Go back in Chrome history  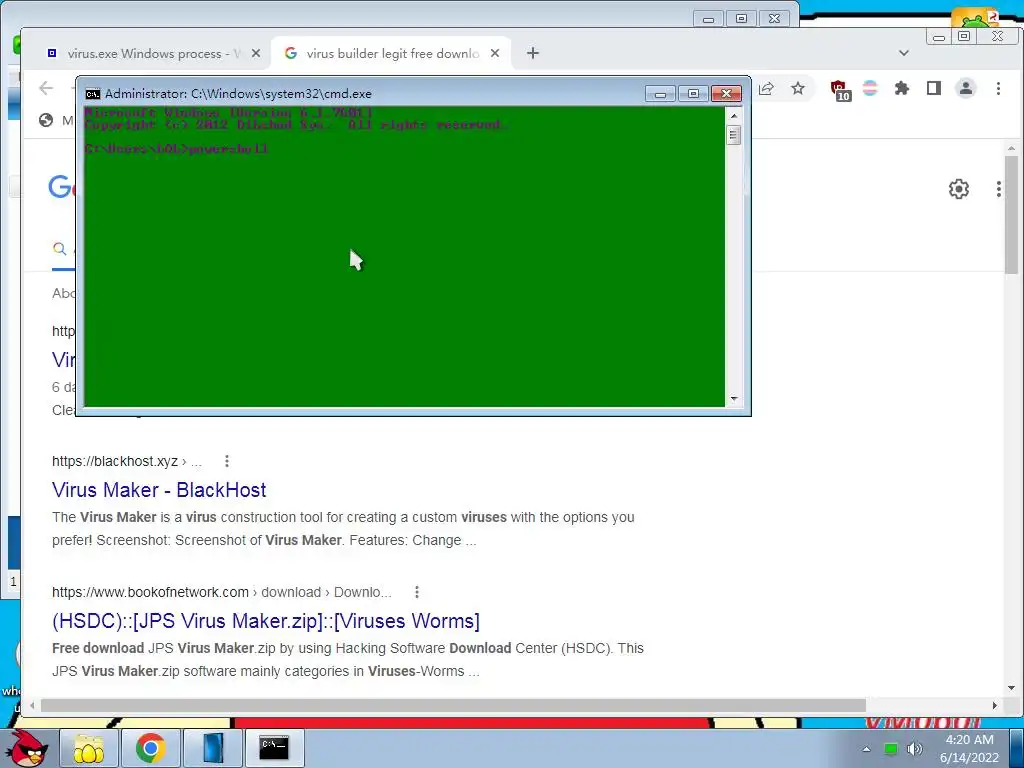[x=46, y=88]
